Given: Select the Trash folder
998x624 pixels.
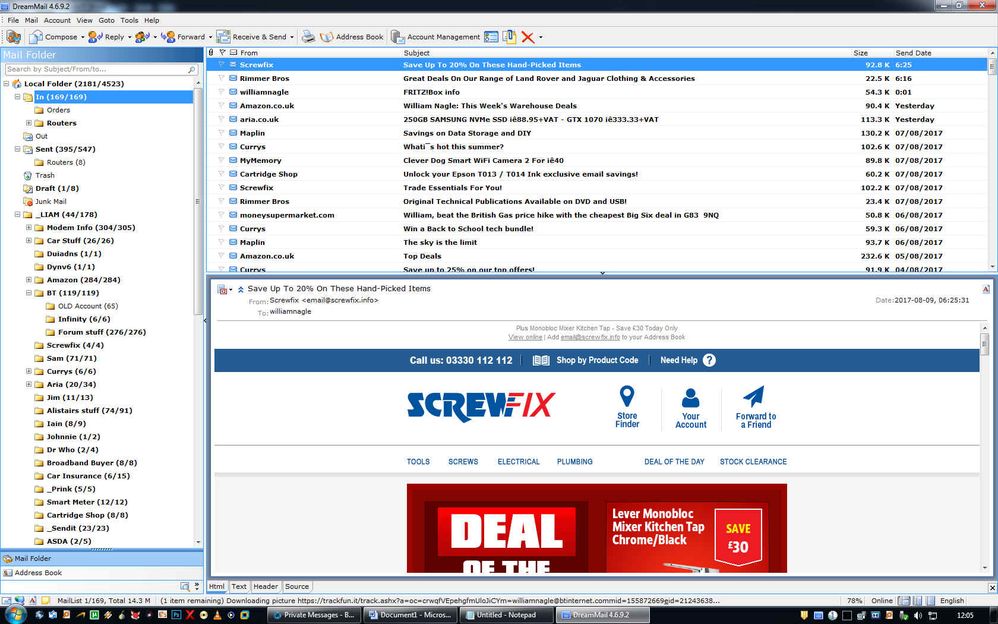Looking at the screenshot, I should pos(45,175).
